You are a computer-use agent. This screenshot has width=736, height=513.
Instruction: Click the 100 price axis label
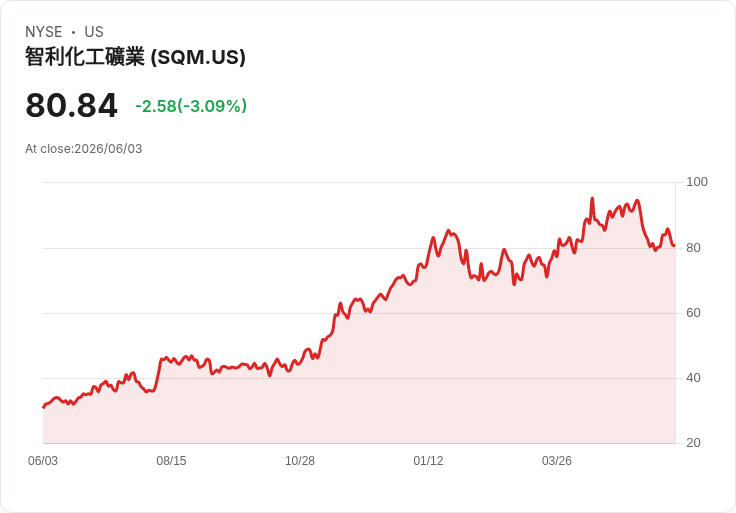(x=697, y=182)
